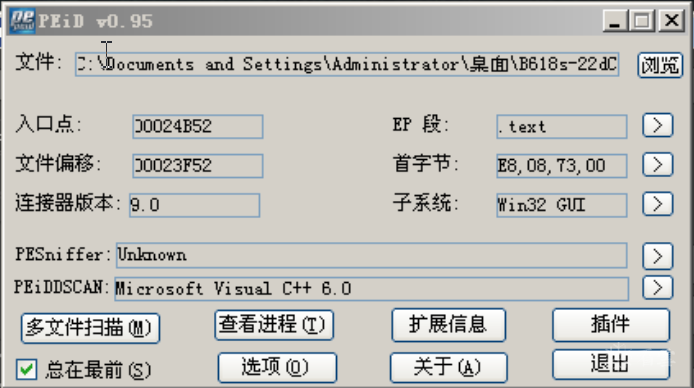Click the exit (退出) button
Screen dimensions: 694x388
coord(611,365)
